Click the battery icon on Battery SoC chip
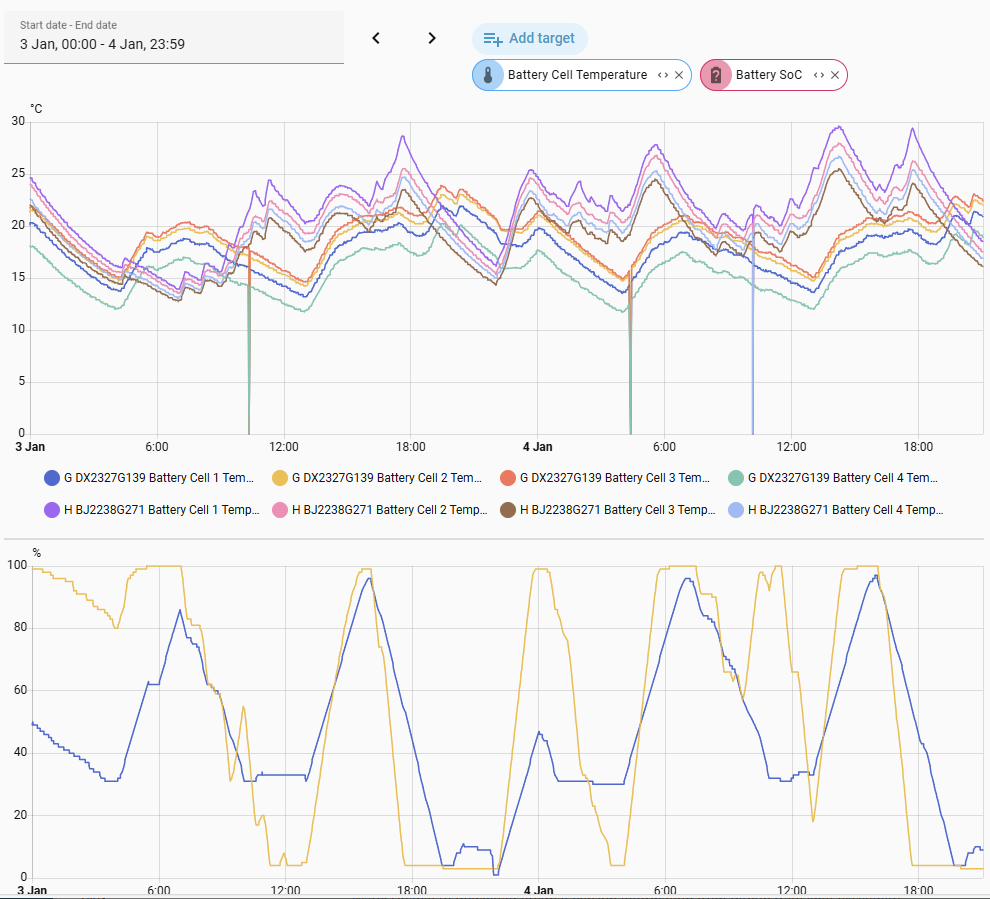Image resolution: width=990 pixels, height=899 pixels. pyautogui.click(x=716, y=75)
